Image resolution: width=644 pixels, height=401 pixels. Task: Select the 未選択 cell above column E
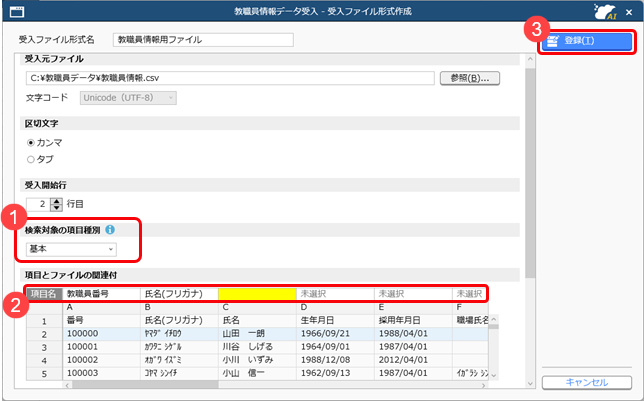coord(413,294)
